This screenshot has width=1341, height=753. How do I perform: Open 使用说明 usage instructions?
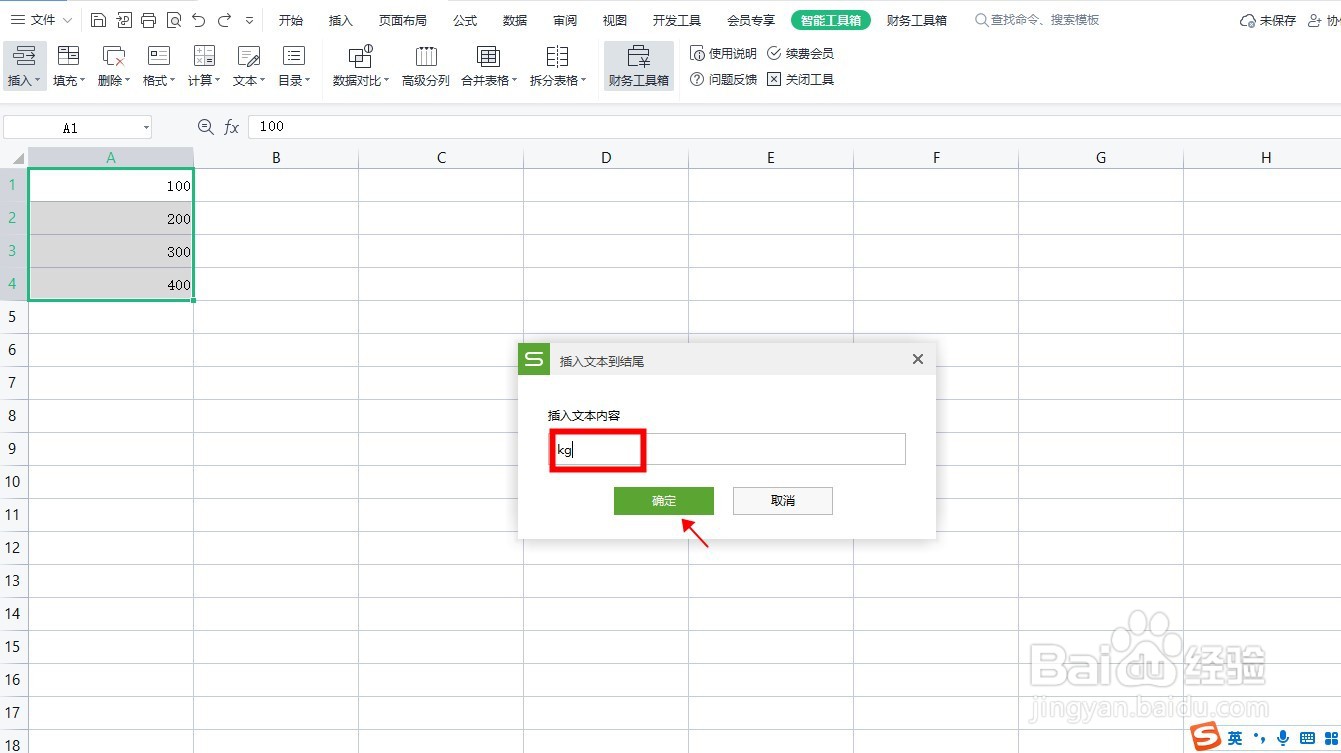tap(723, 53)
